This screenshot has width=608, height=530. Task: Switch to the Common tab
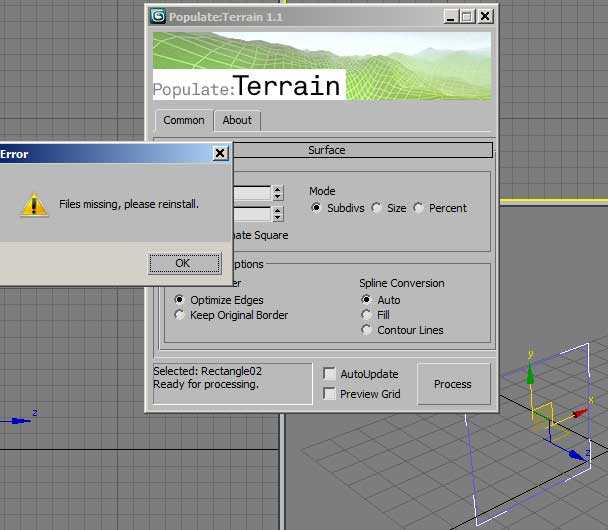(x=184, y=121)
